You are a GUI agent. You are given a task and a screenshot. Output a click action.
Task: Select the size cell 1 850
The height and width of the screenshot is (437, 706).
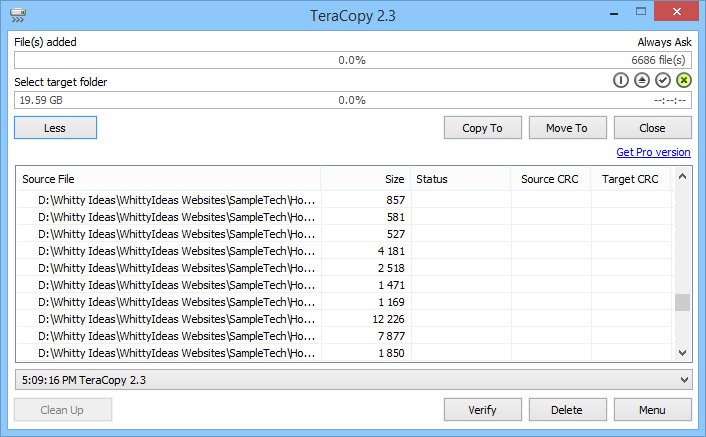tap(391, 353)
